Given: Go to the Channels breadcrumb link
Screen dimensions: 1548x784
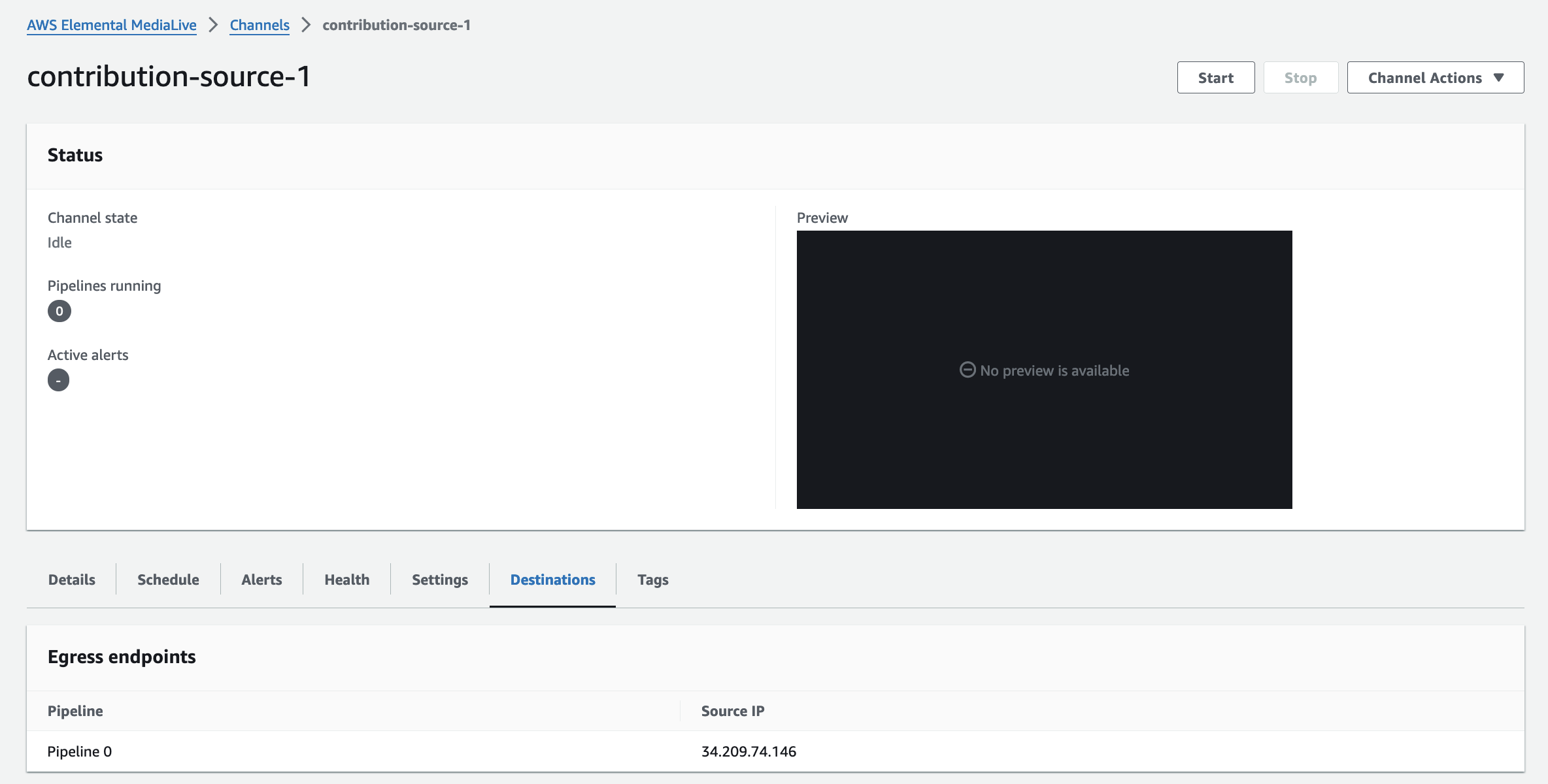Looking at the screenshot, I should coord(260,25).
